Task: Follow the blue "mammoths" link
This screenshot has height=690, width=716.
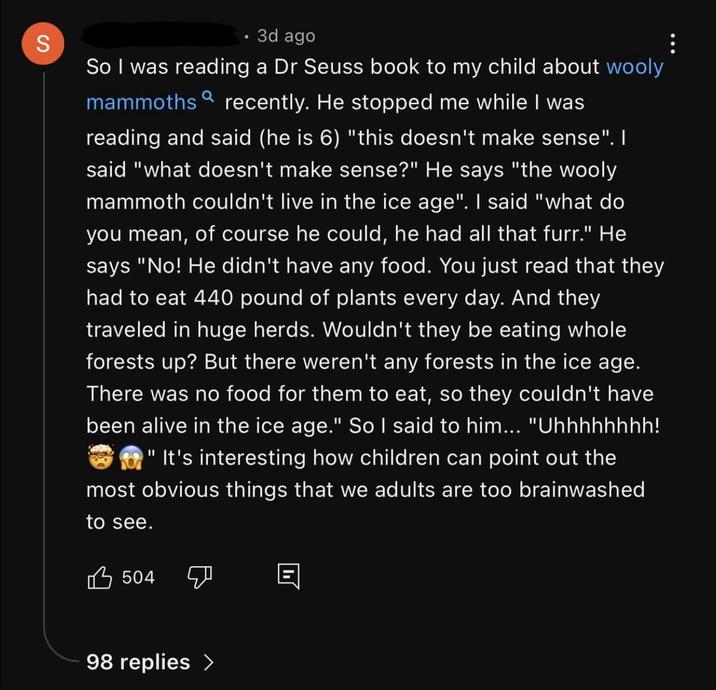Action: tap(141, 102)
